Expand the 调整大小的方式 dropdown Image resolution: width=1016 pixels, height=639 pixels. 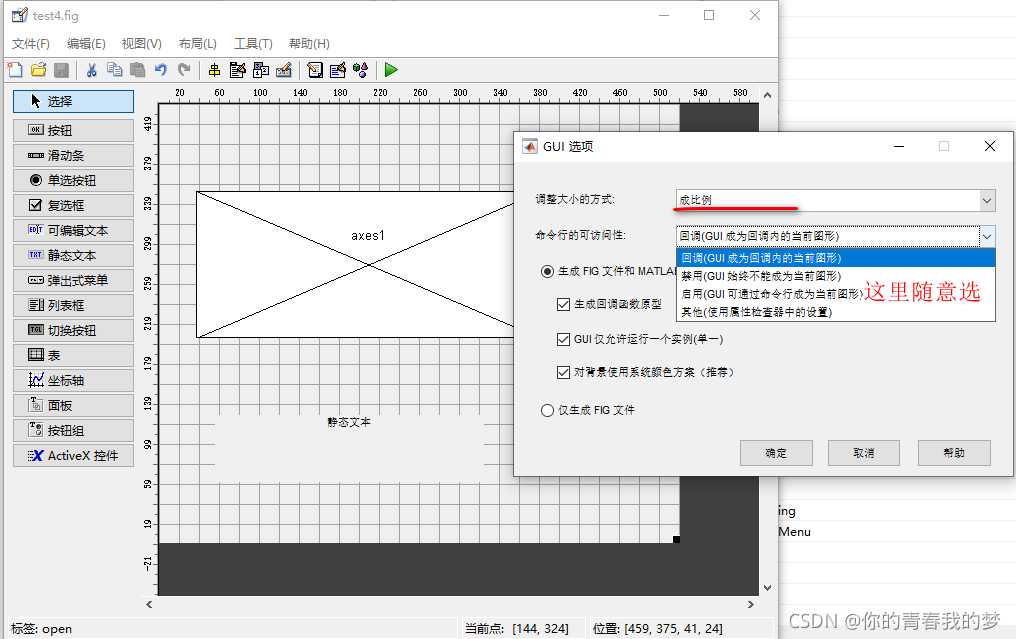(x=987, y=200)
